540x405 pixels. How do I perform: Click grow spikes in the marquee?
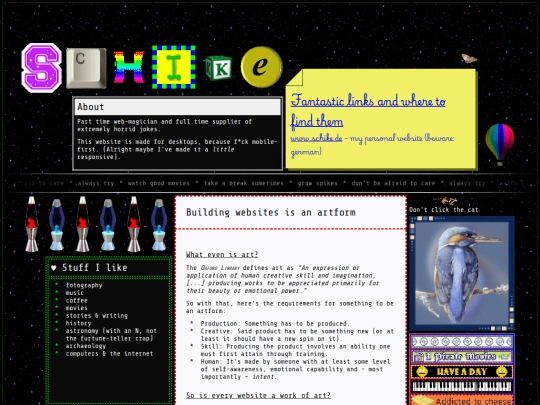point(317,183)
